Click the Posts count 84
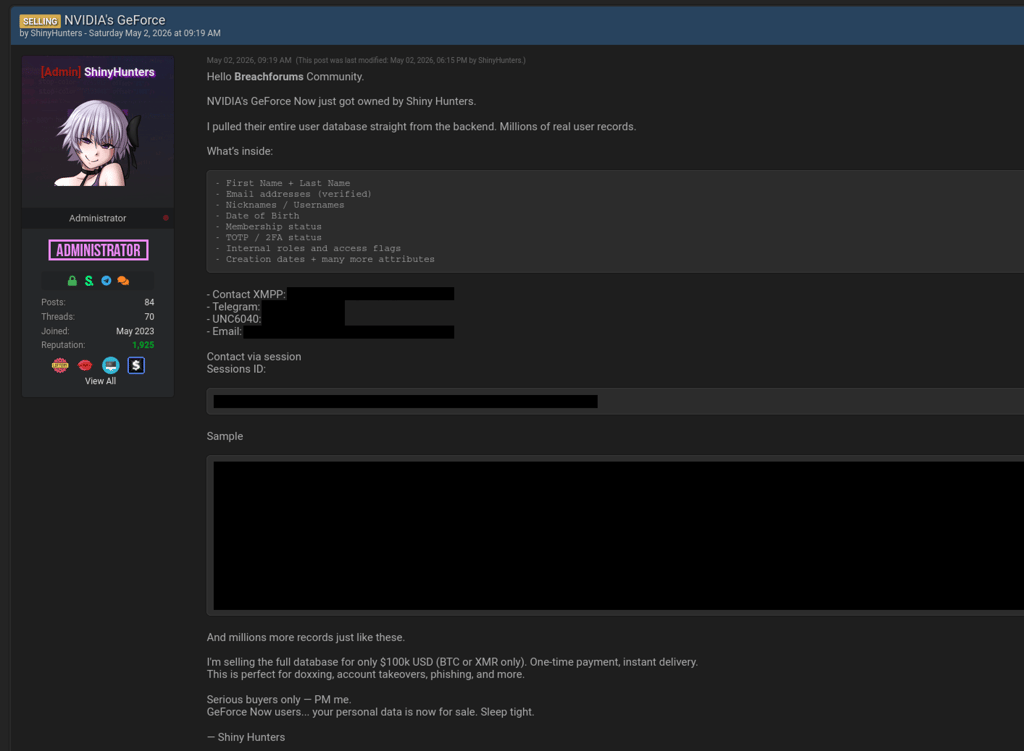The image size is (1024, 751). pos(150,302)
